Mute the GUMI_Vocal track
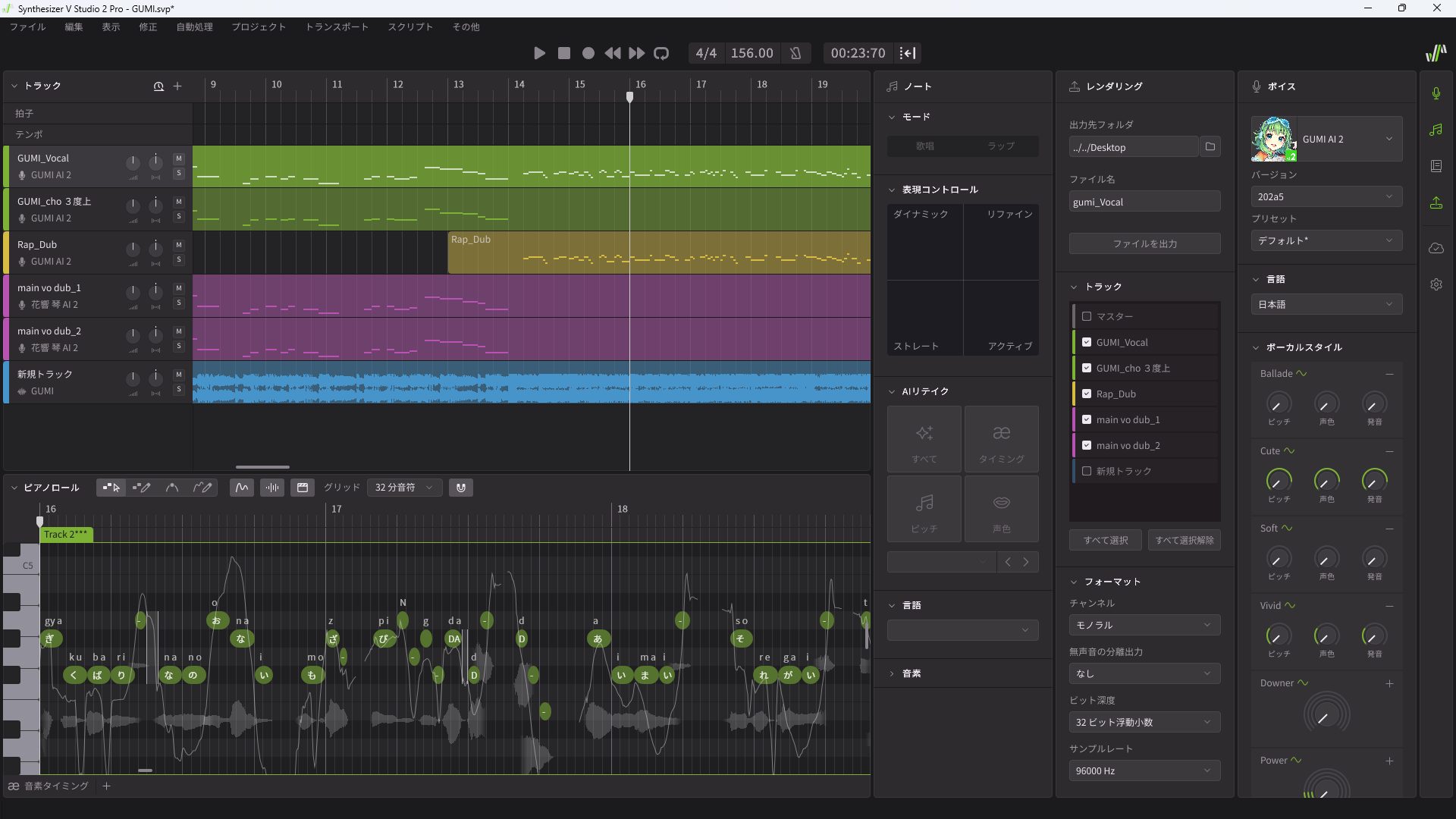Screen dimensions: 1456x819 179,158
